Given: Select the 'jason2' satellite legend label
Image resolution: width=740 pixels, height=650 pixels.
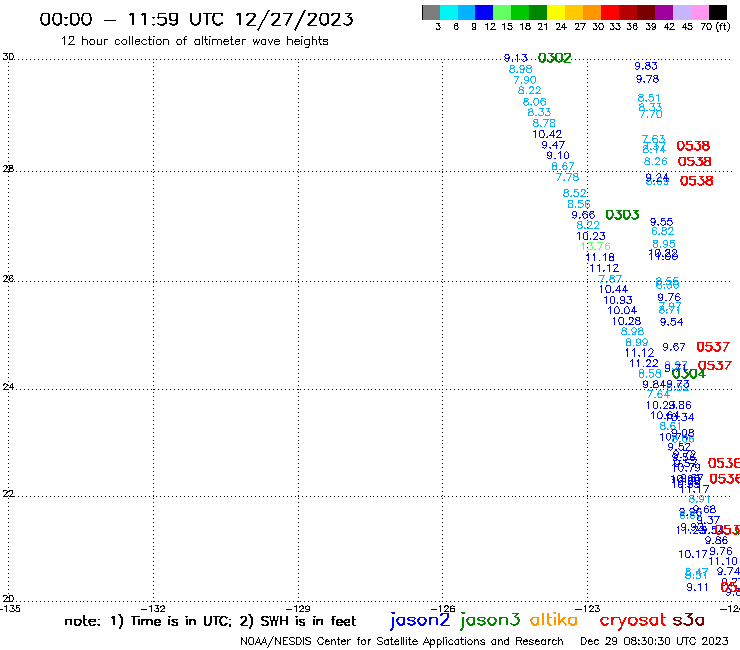Looking at the screenshot, I should click(420, 620).
